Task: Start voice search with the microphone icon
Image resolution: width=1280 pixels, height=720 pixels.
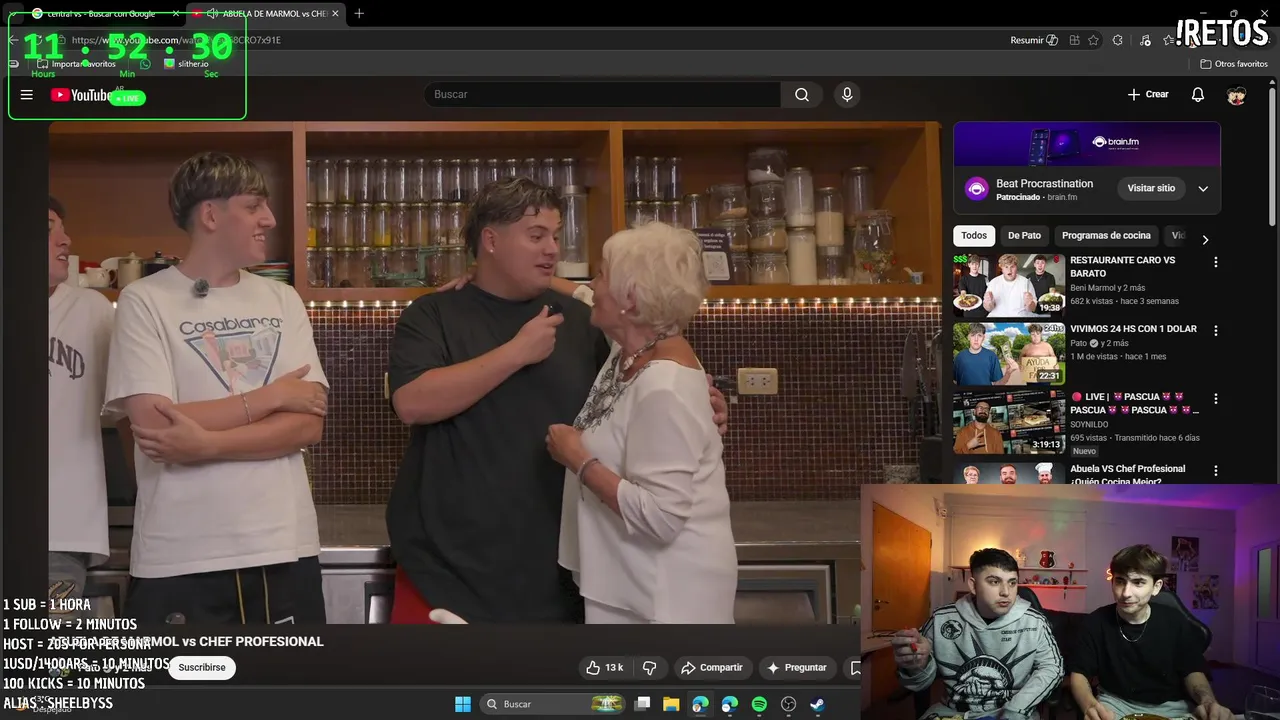Action: 847,94
